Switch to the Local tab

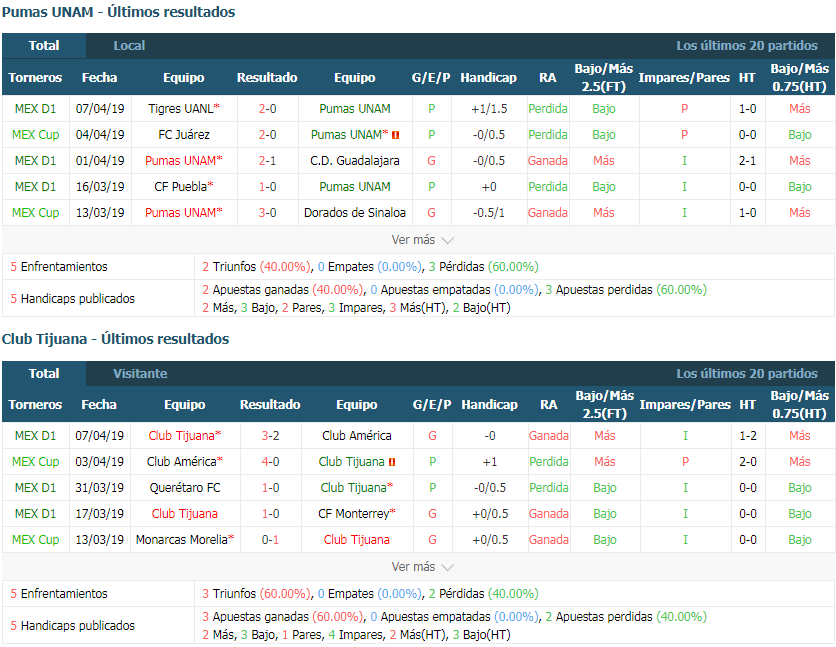pos(129,46)
